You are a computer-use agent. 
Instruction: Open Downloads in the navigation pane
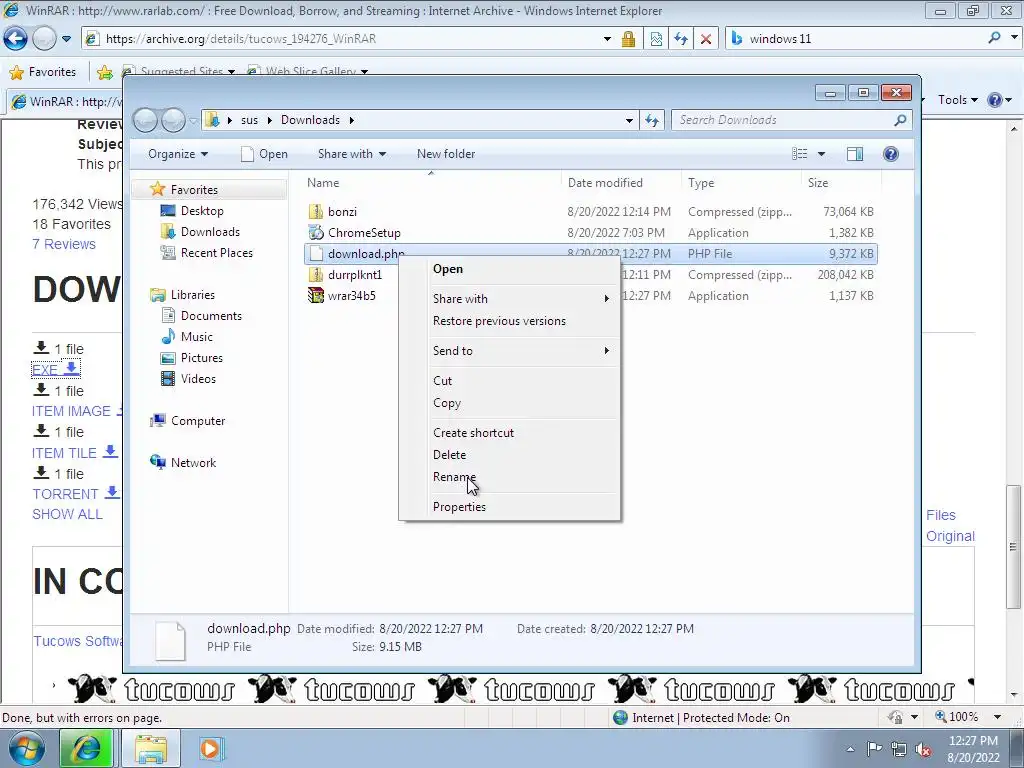[210, 232]
